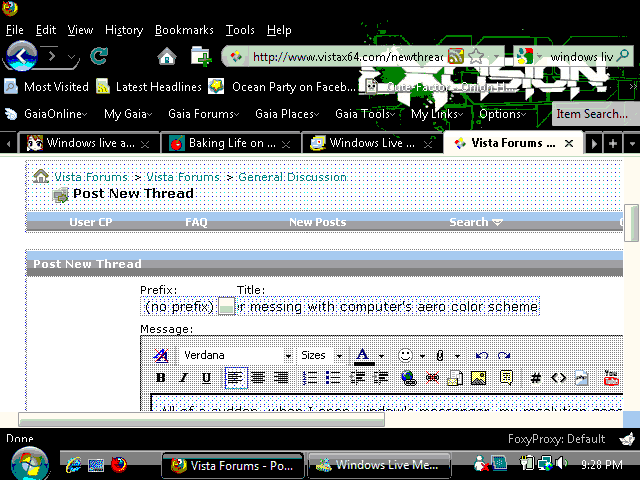The width and height of the screenshot is (640, 480).
Task: Open the History menu
Action: [124, 30]
